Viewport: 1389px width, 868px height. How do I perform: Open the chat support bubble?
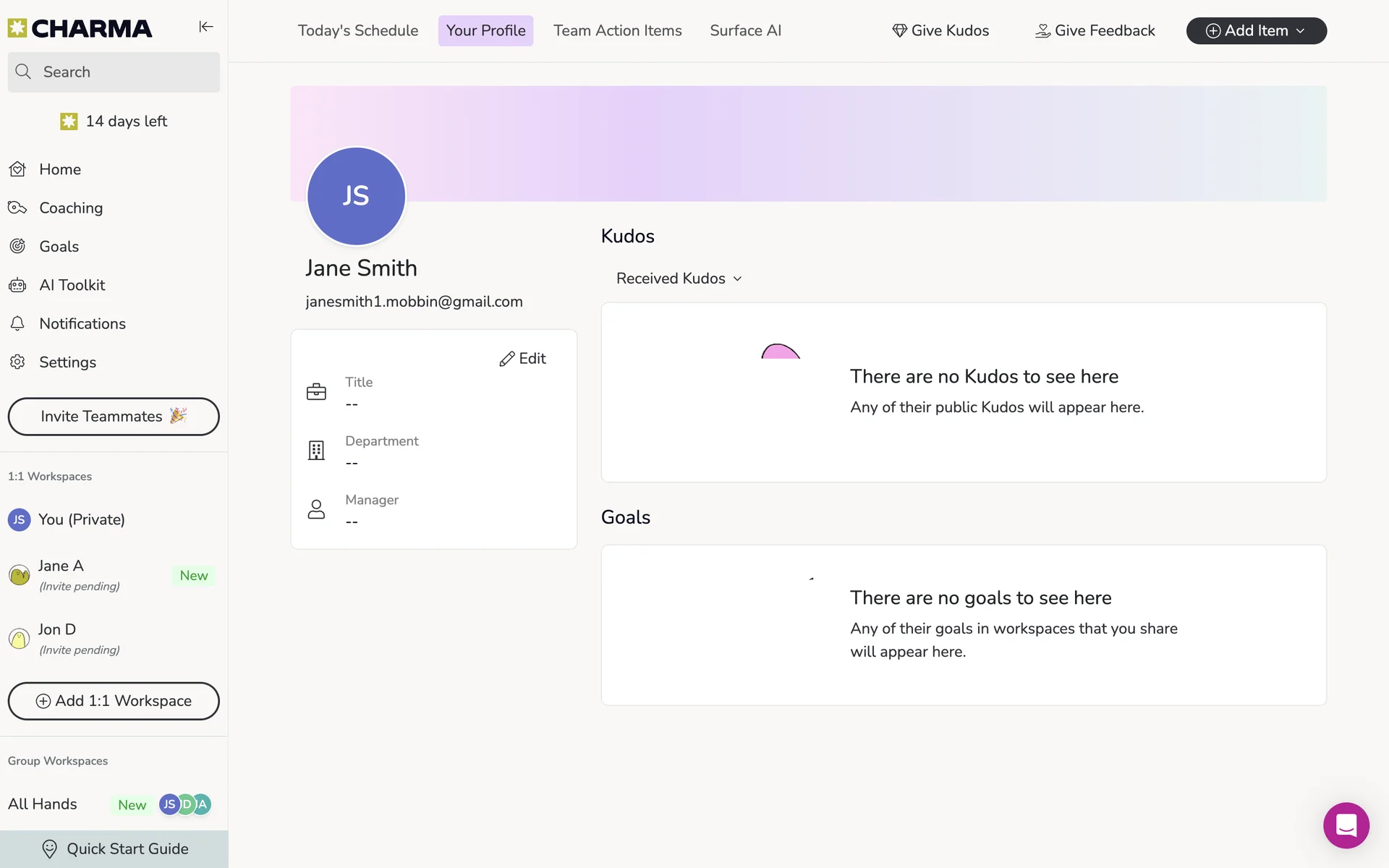point(1346,825)
